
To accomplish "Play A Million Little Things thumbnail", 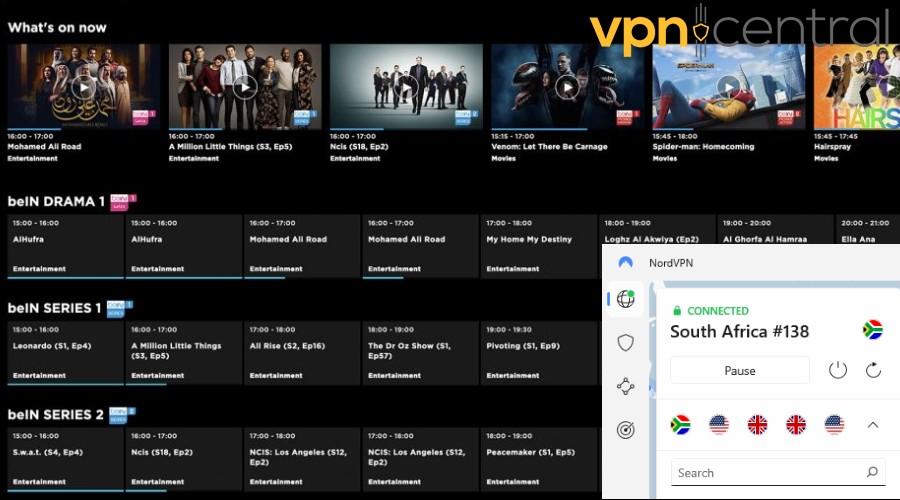I will (245, 87).
